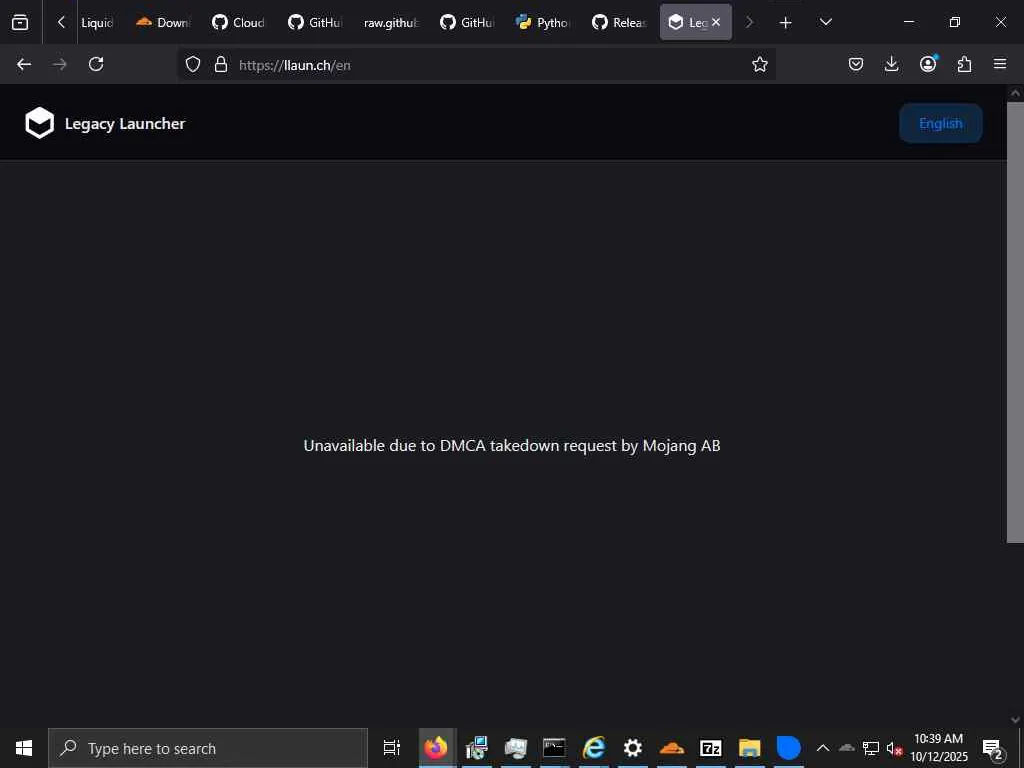The image size is (1024, 768).
Task: Open tracking protection shield info
Action: [x=193, y=64]
